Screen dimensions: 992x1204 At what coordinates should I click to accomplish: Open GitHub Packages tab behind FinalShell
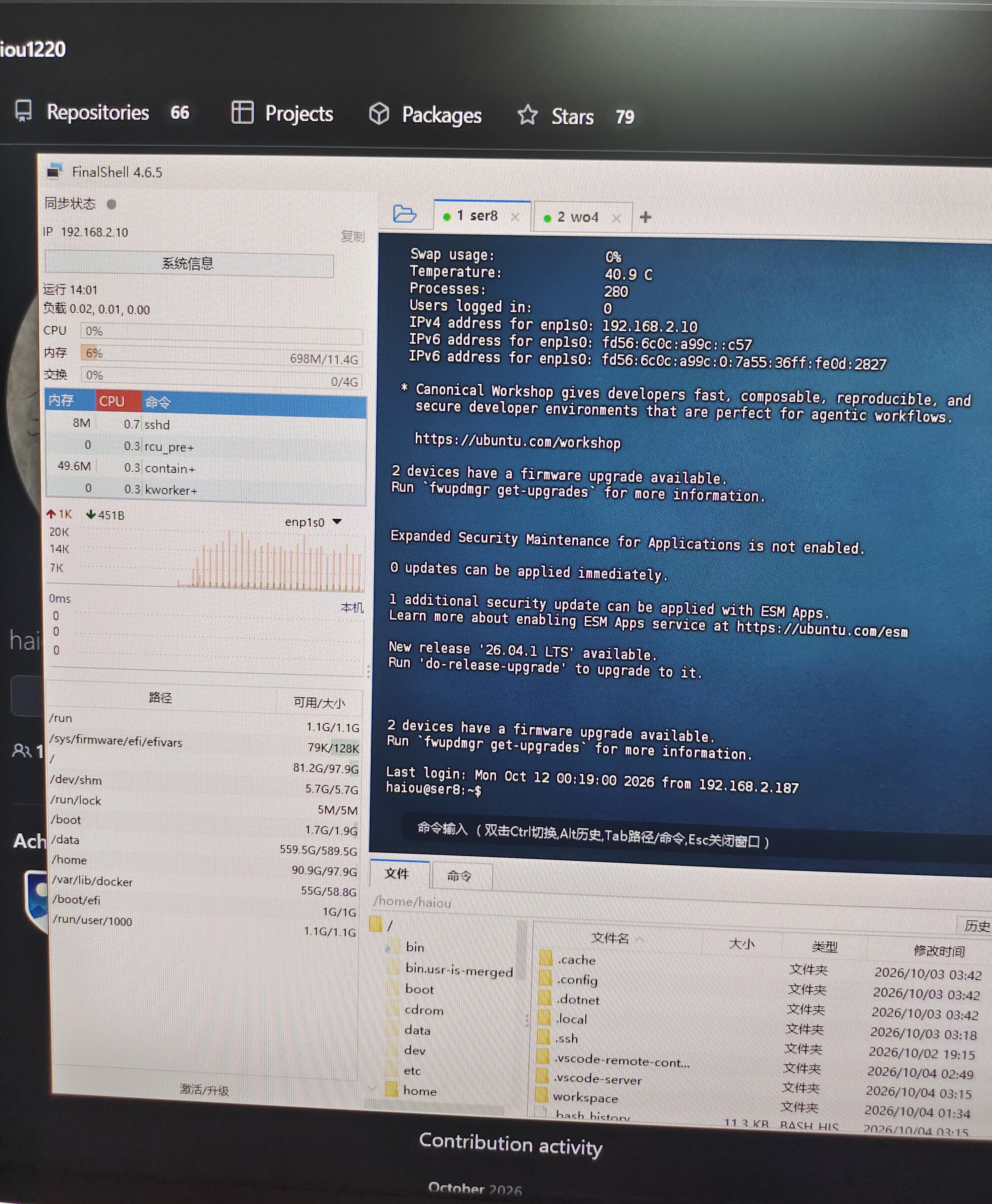[425, 115]
